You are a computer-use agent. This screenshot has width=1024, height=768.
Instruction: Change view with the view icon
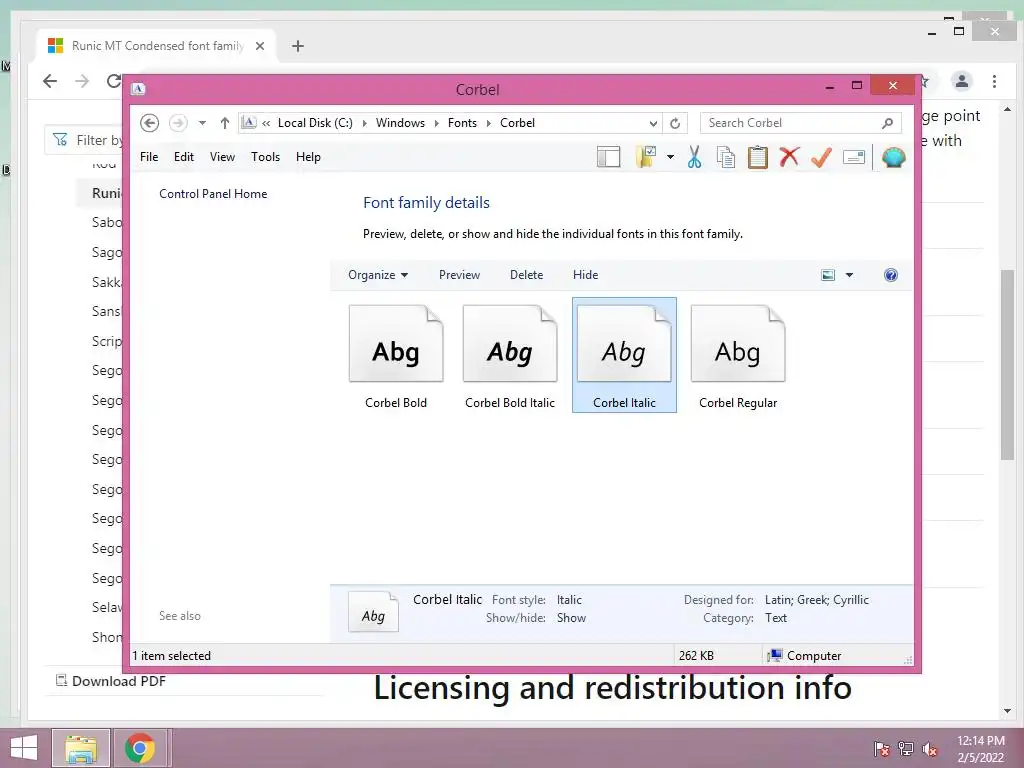coord(828,275)
